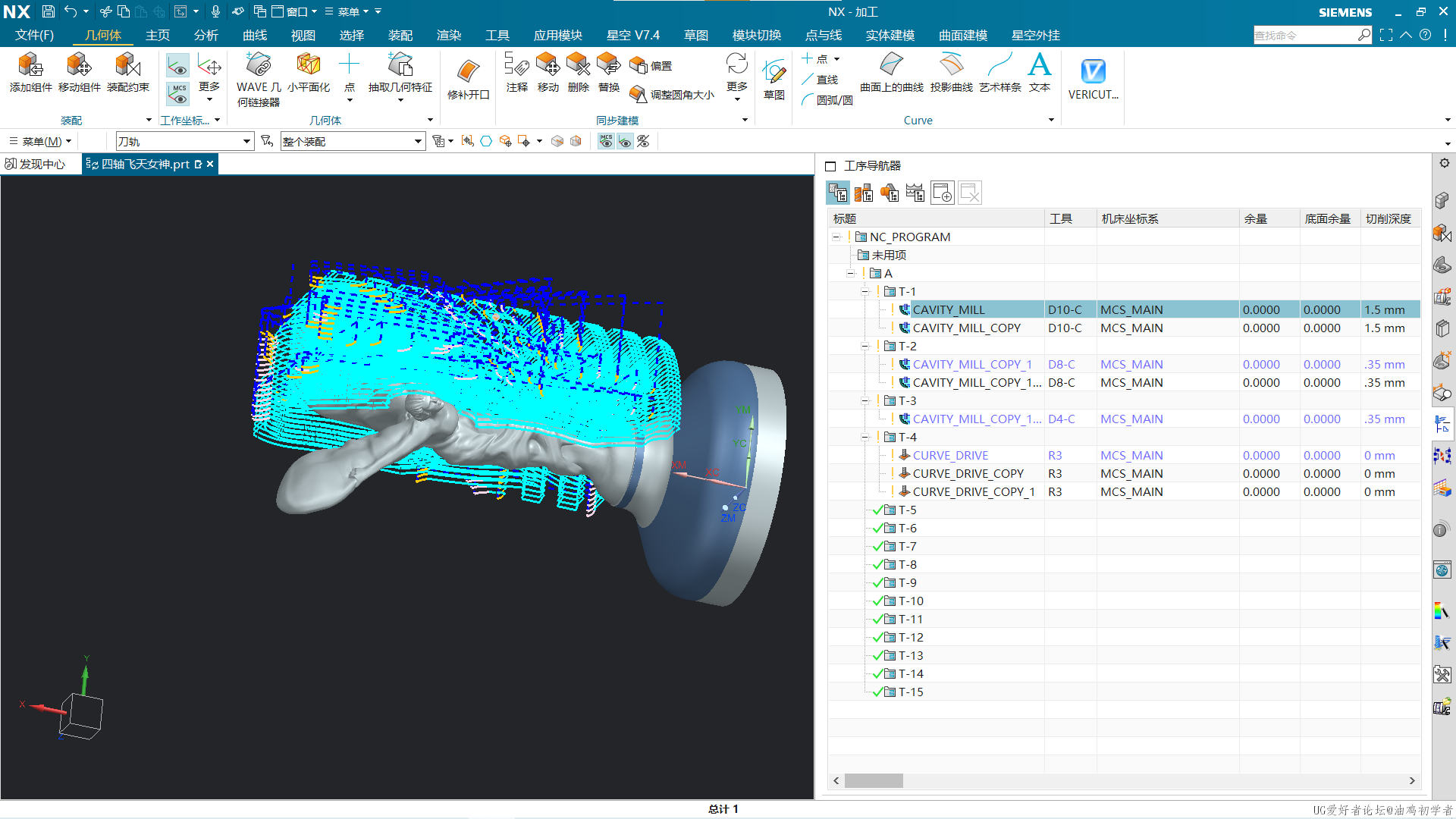
Task: Click the 切削深度 column header
Action: click(1389, 218)
